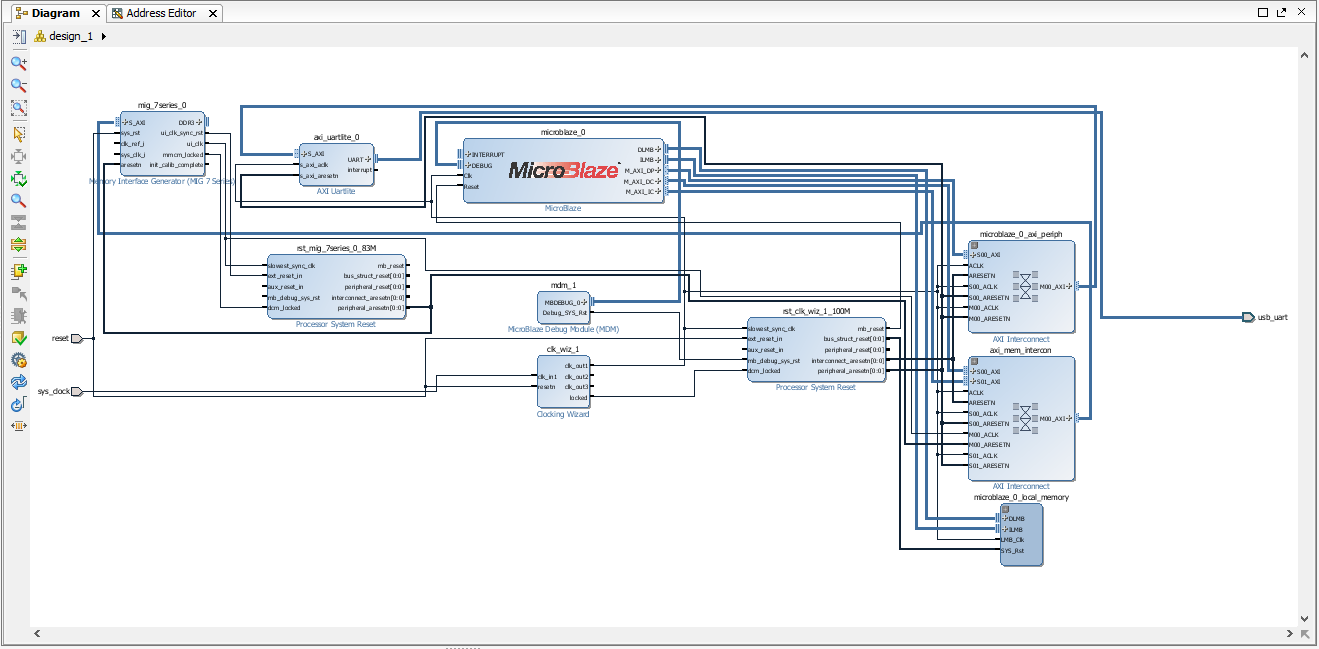1319x649 pixels.
Task: Click the Zoom In magnifier icon
Action: tap(18, 62)
